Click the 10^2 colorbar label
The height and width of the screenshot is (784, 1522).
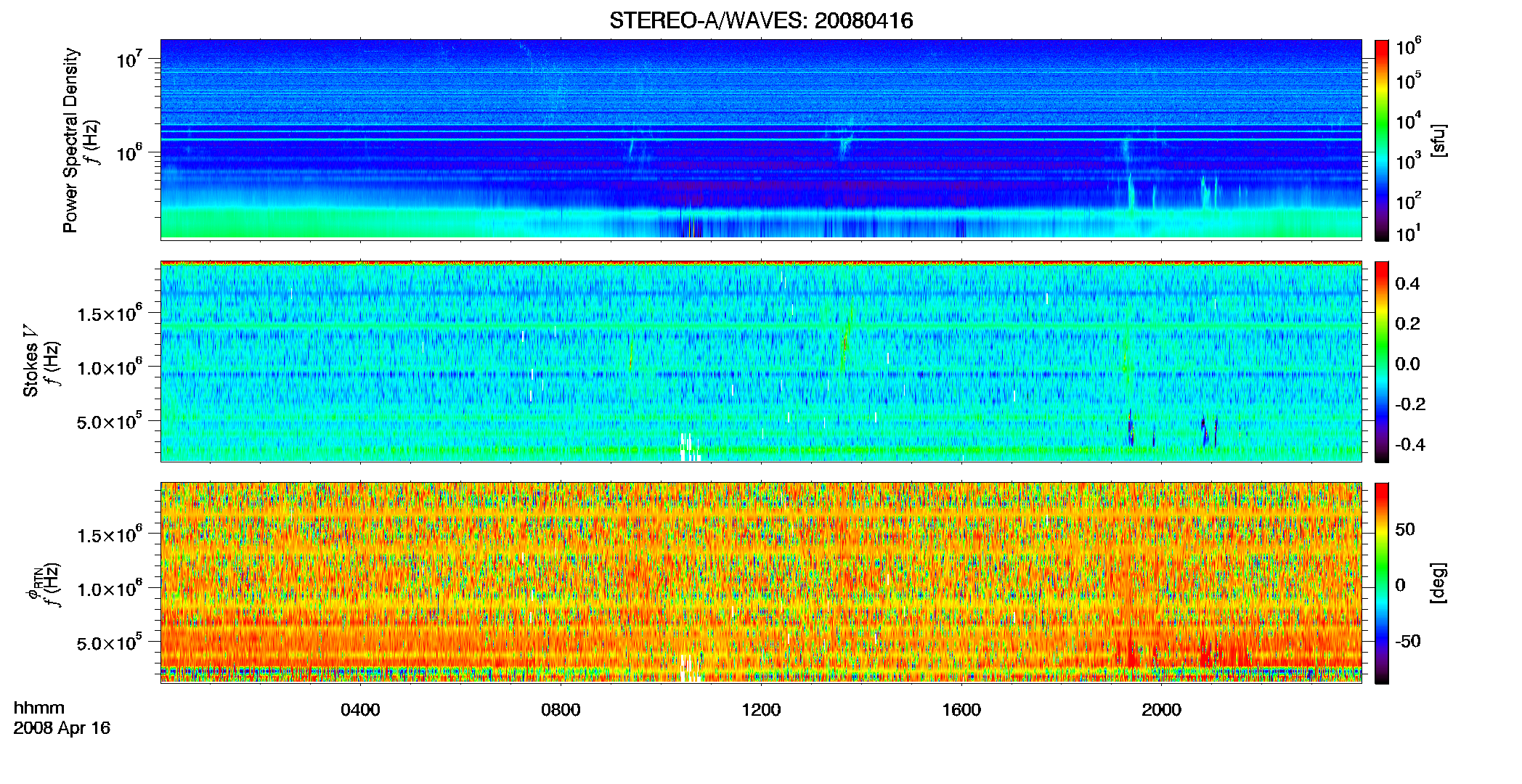pos(1409,201)
